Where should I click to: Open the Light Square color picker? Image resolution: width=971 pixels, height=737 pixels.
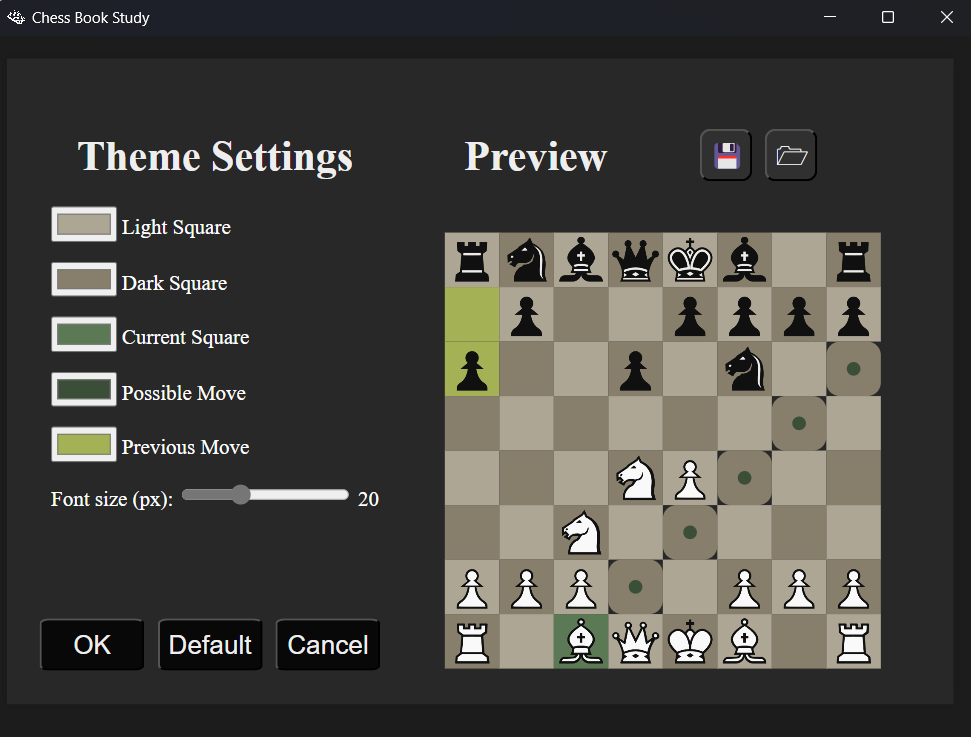[83, 224]
